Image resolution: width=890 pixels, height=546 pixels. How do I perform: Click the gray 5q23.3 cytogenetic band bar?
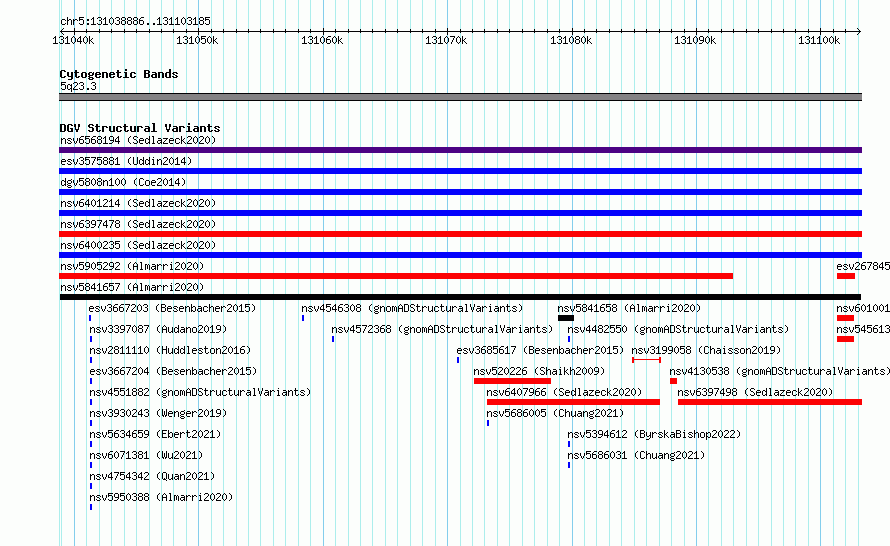pyautogui.click(x=460, y=97)
